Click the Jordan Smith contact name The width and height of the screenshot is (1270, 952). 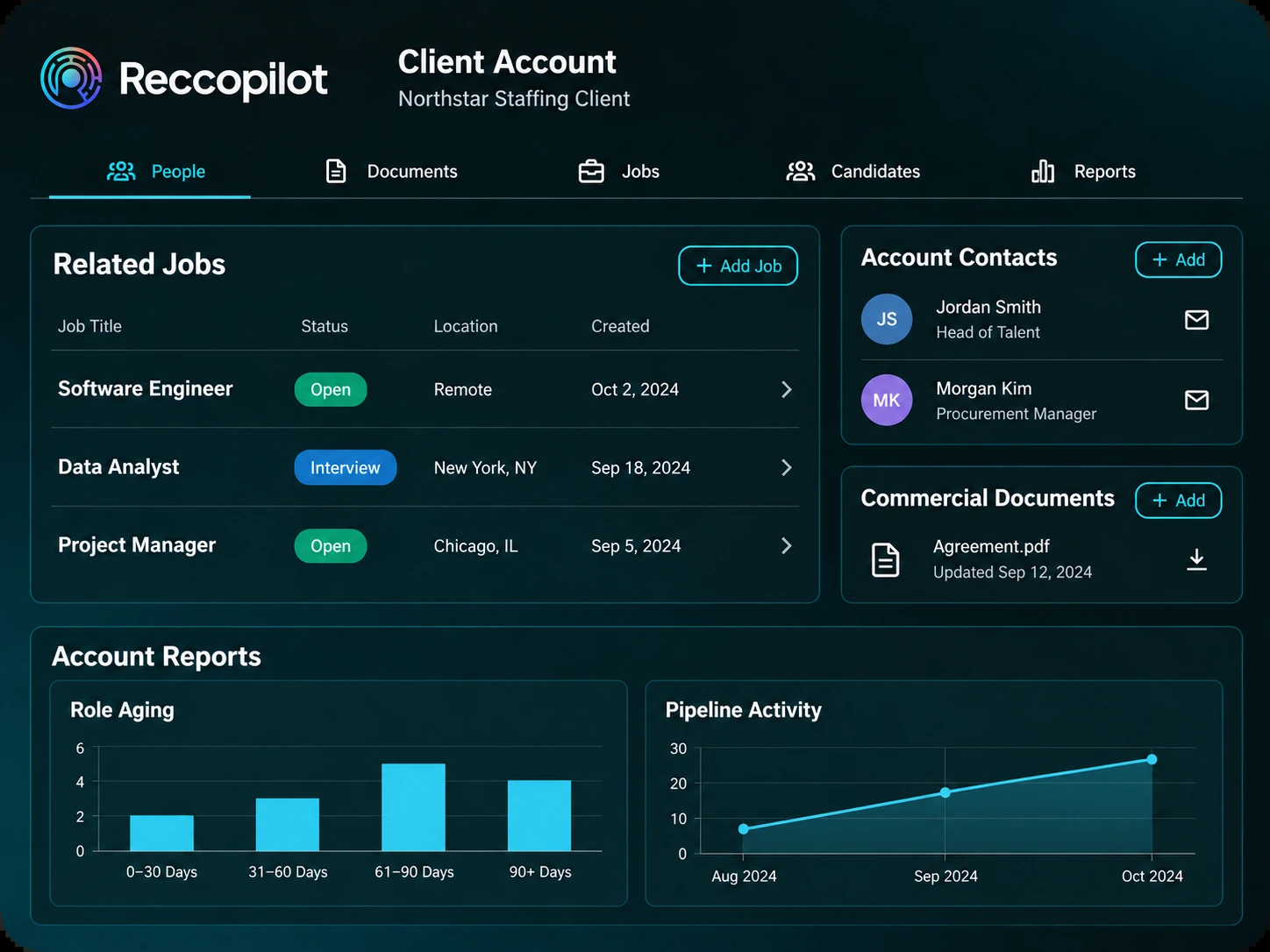tap(988, 307)
